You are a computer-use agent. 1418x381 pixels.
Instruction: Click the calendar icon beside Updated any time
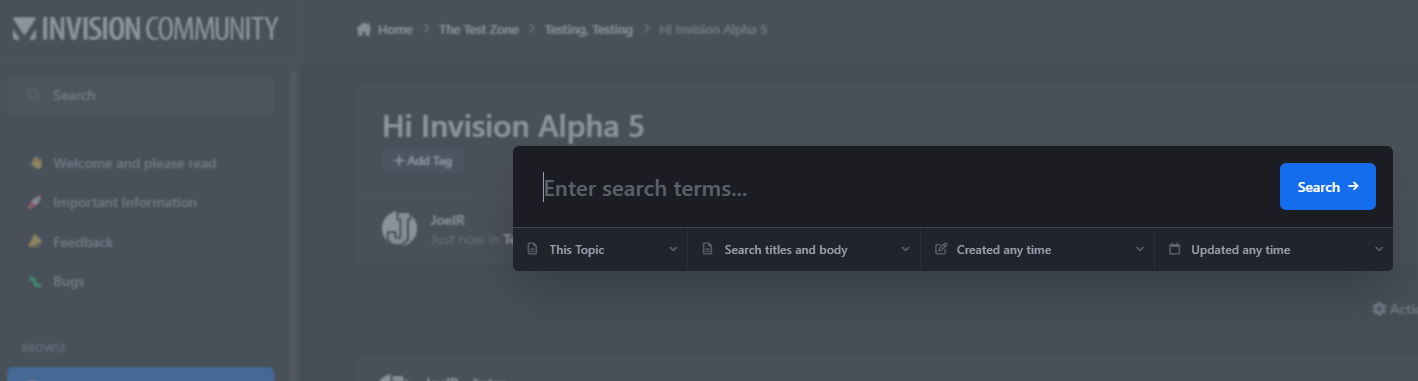1175,249
